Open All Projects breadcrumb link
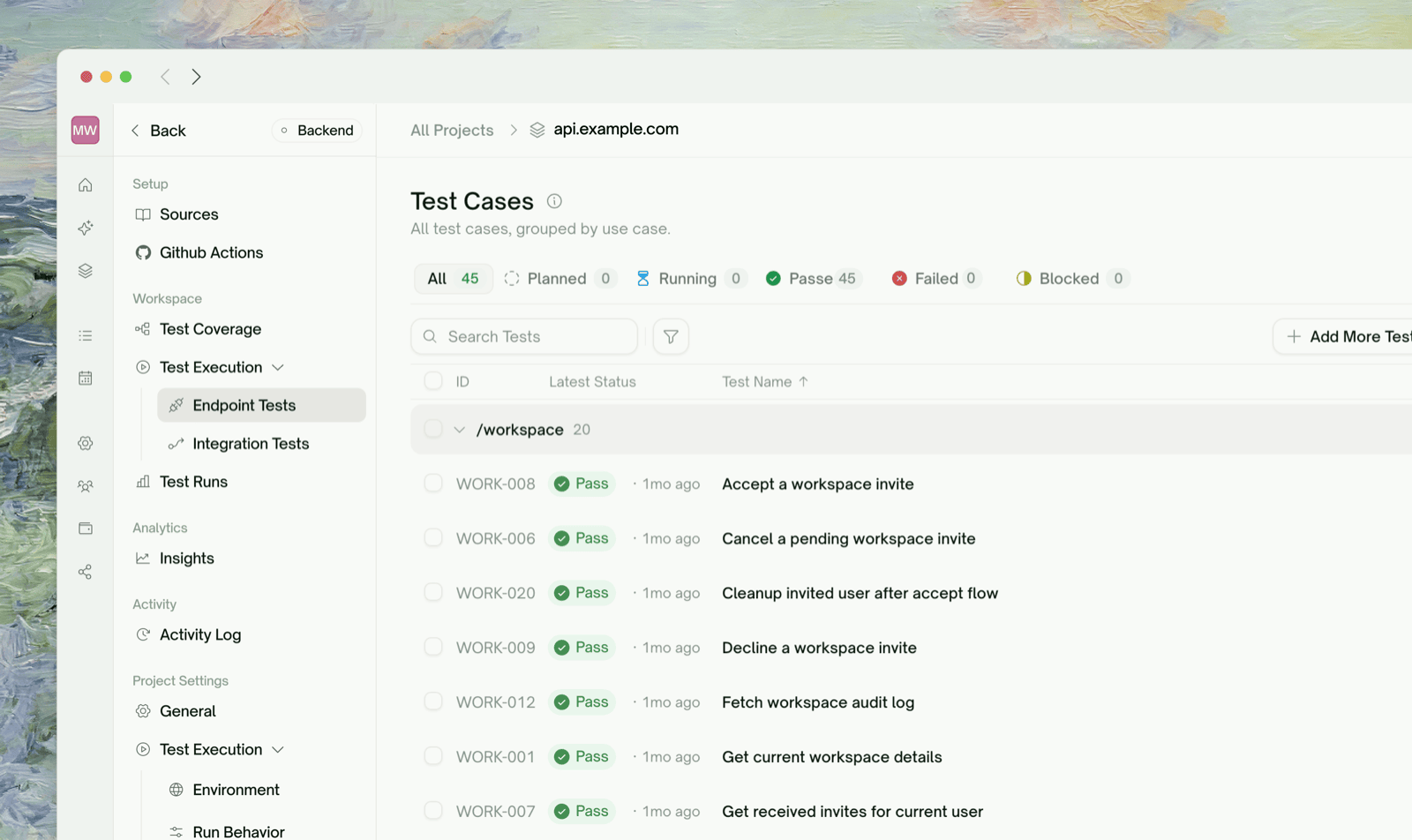 (452, 131)
